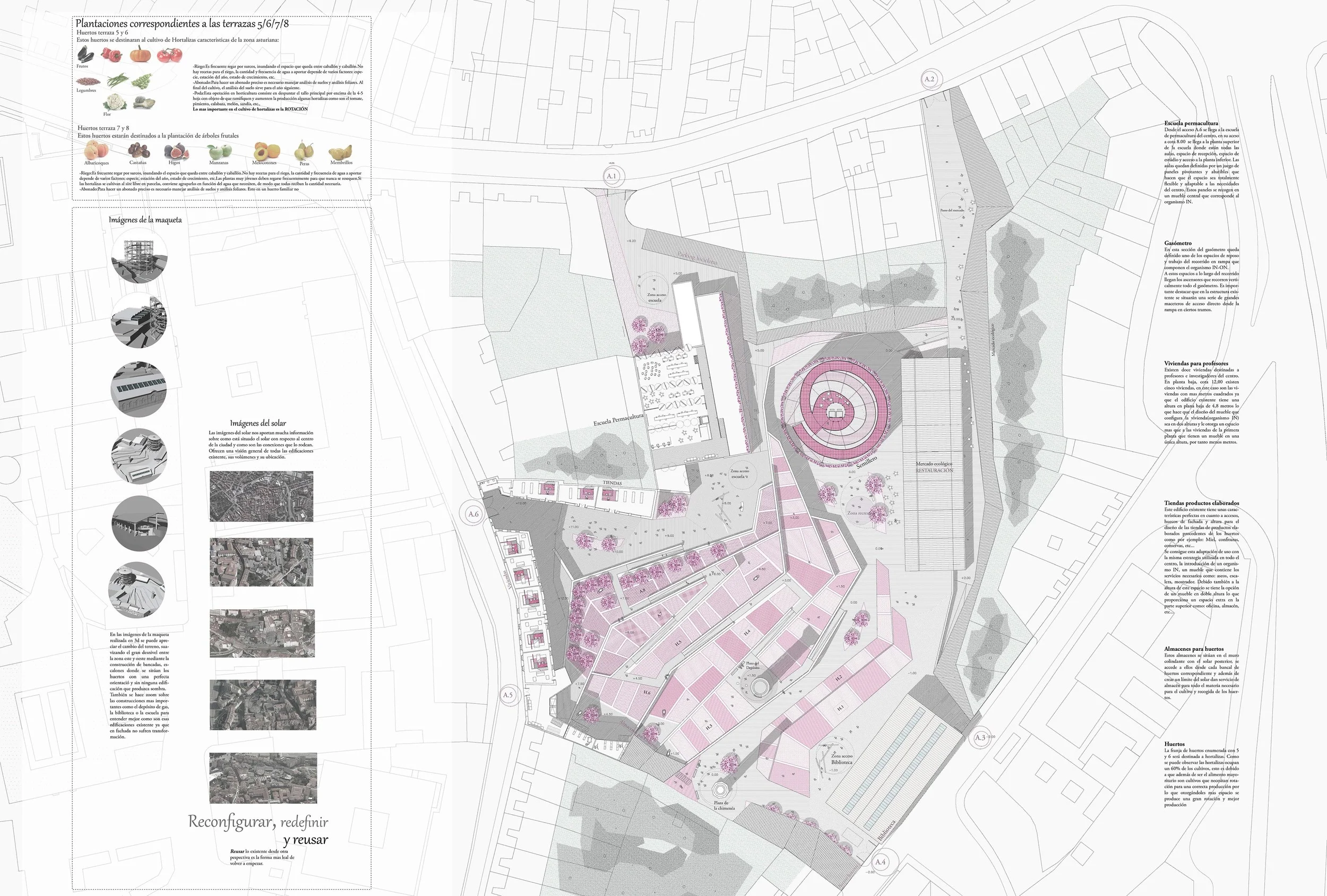Image resolution: width=1327 pixels, height=896 pixels.
Task: Click the Plaza de la chimenea circle
Action: (721, 790)
